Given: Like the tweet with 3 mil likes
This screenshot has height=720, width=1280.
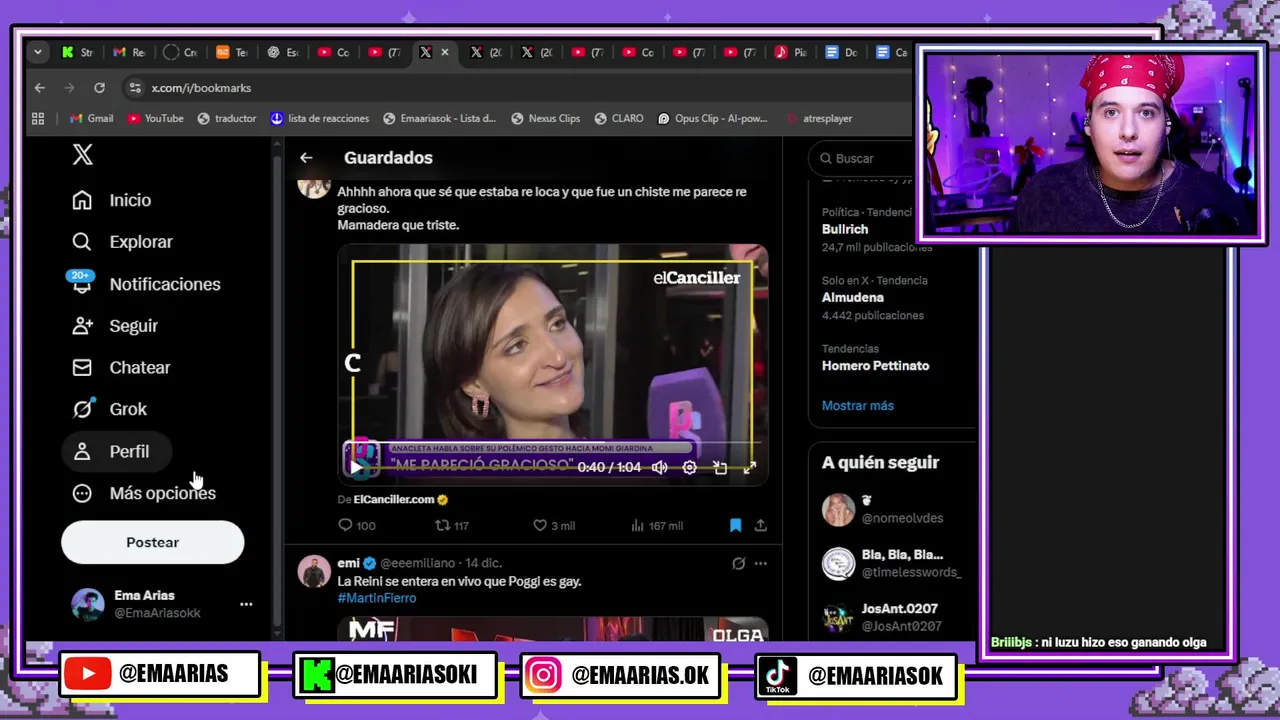Looking at the screenshot, I should pyautogui.click(x=553, y=525).
